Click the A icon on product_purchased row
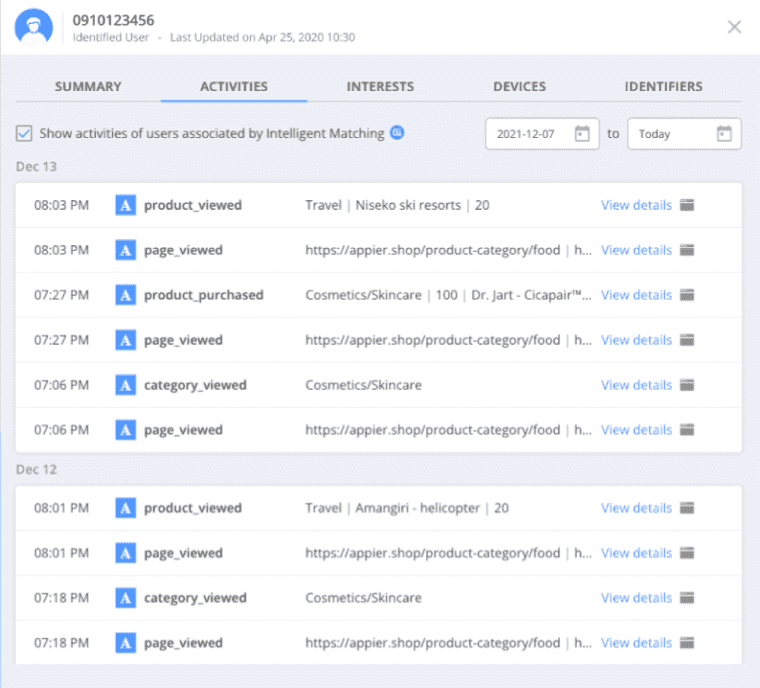760x688 pixels. click(126, 295)
